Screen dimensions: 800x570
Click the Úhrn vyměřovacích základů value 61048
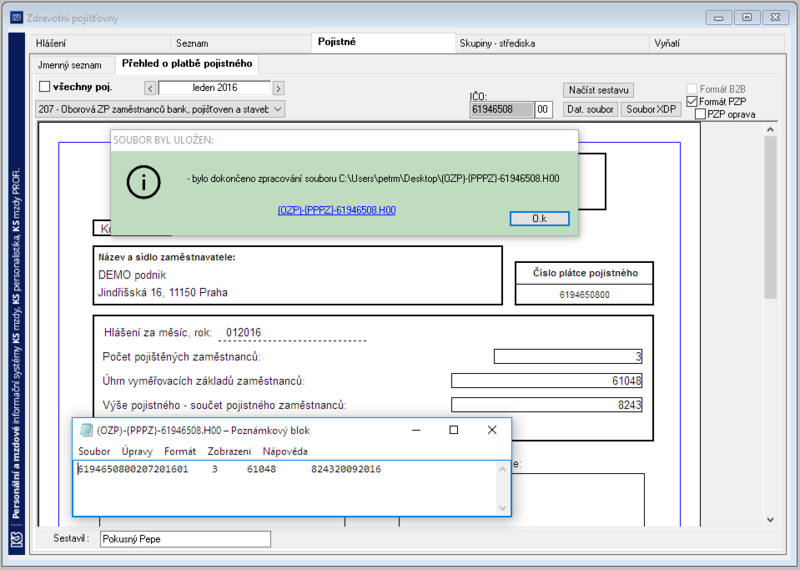[x=546, y=381]
